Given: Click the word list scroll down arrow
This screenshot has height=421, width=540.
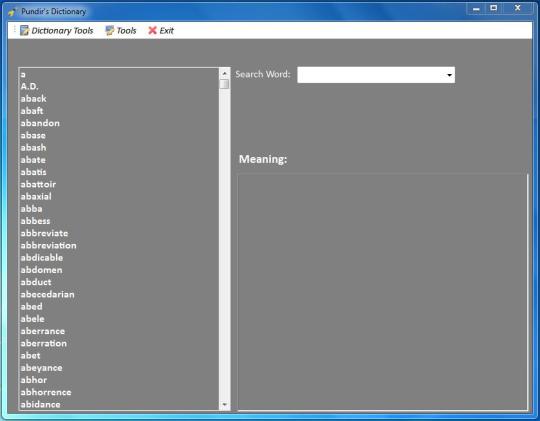Looking at the screenshot, I should pos(225,404).
